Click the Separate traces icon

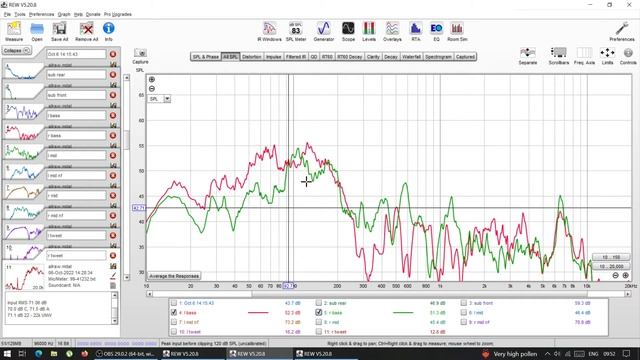click(527, 56)
